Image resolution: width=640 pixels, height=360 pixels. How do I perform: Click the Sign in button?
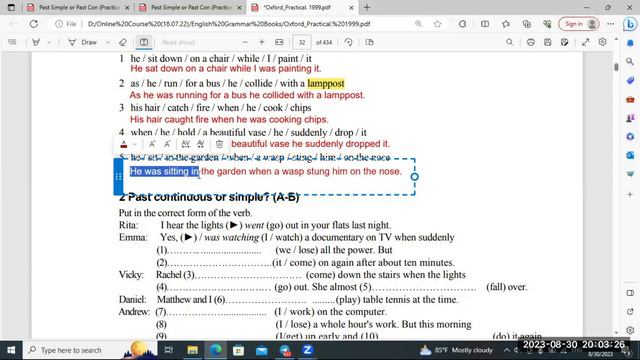[x=579, y=24]
